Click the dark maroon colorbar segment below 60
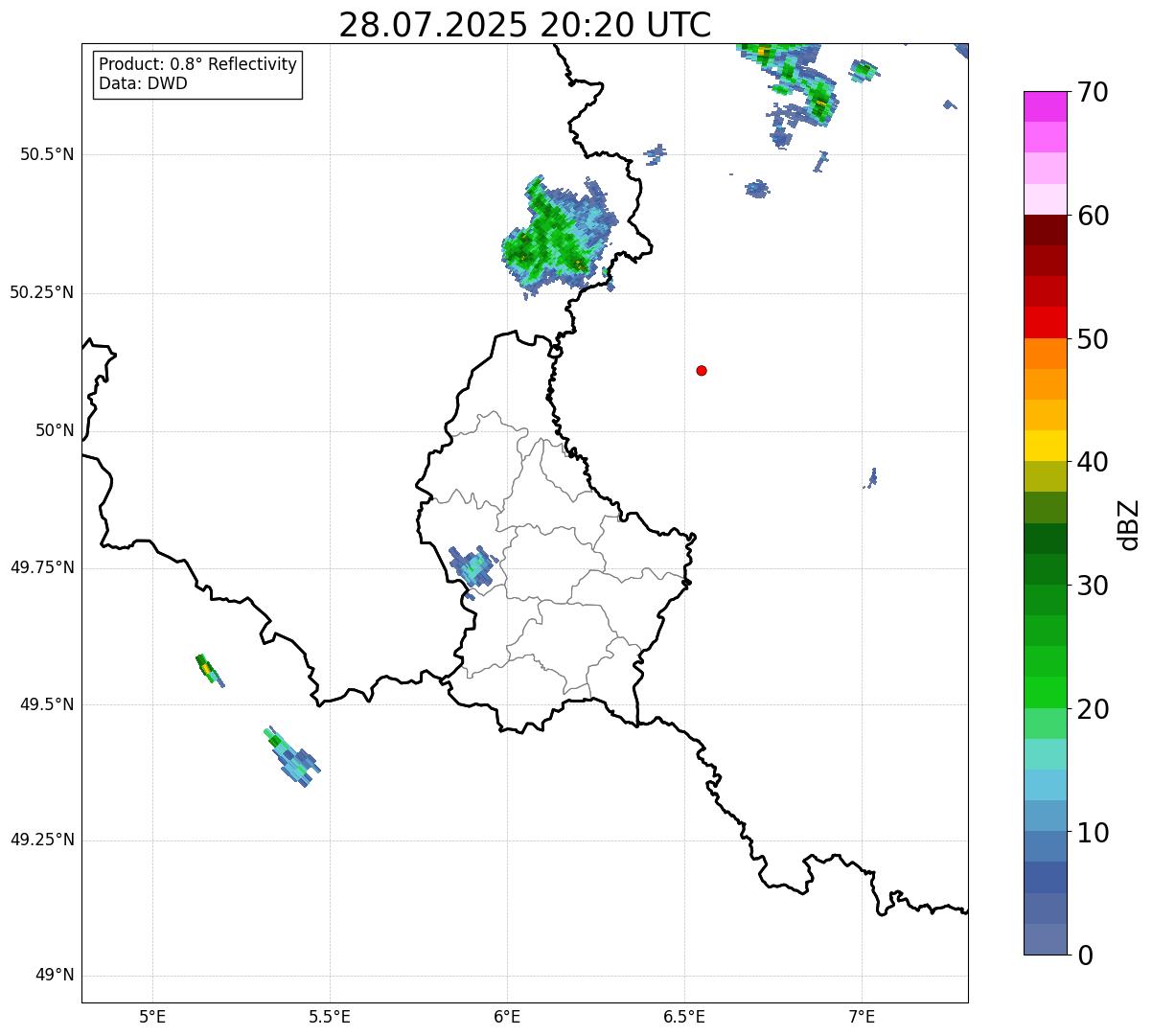Image resolution: width=1152 pixels, height=1036 pixels. tap(1045, 230)
